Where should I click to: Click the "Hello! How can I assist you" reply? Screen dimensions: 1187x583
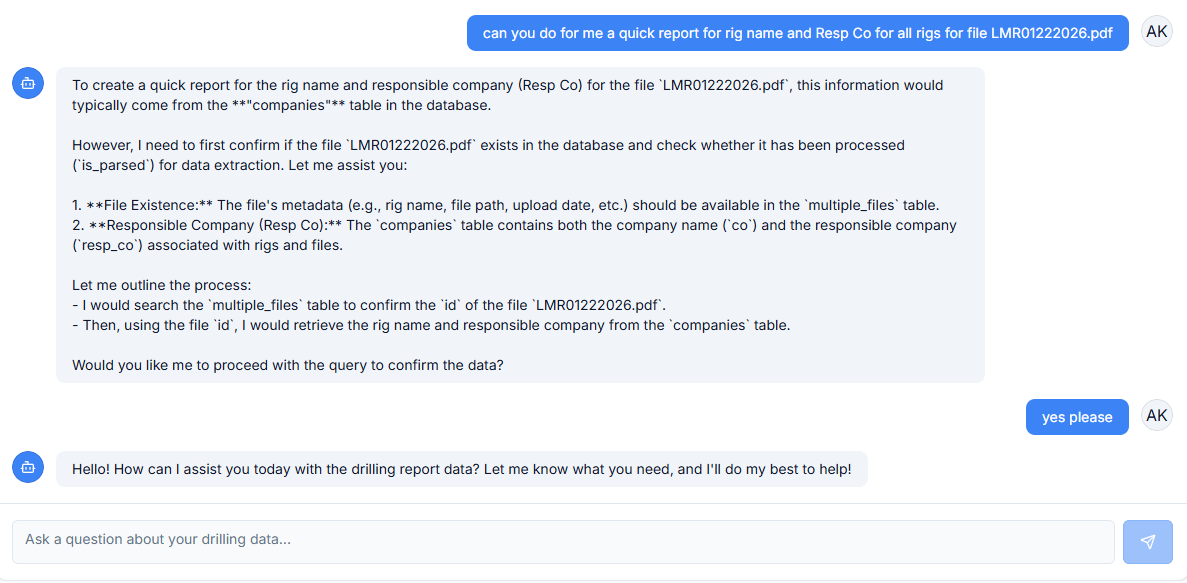(461, 469)
